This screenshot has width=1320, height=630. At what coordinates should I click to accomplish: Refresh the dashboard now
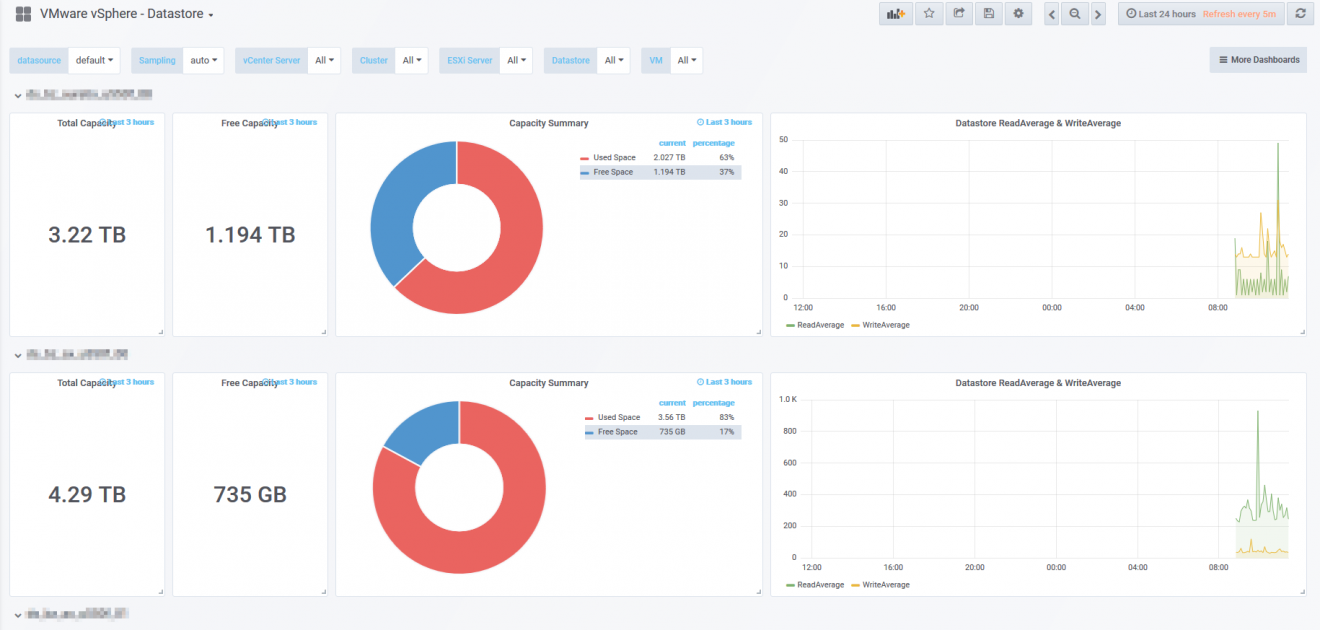[x=1300, y=13]
